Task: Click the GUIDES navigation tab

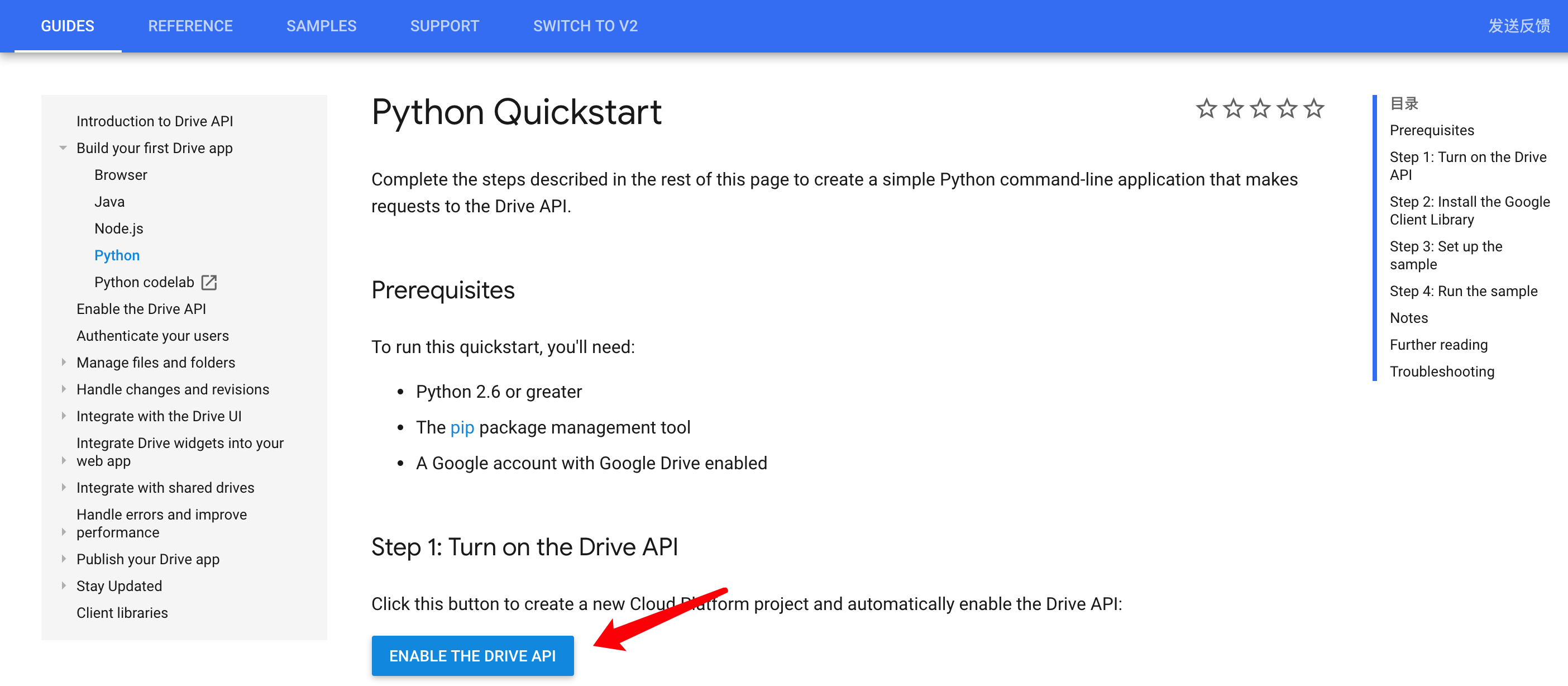Action: point(67,26)
